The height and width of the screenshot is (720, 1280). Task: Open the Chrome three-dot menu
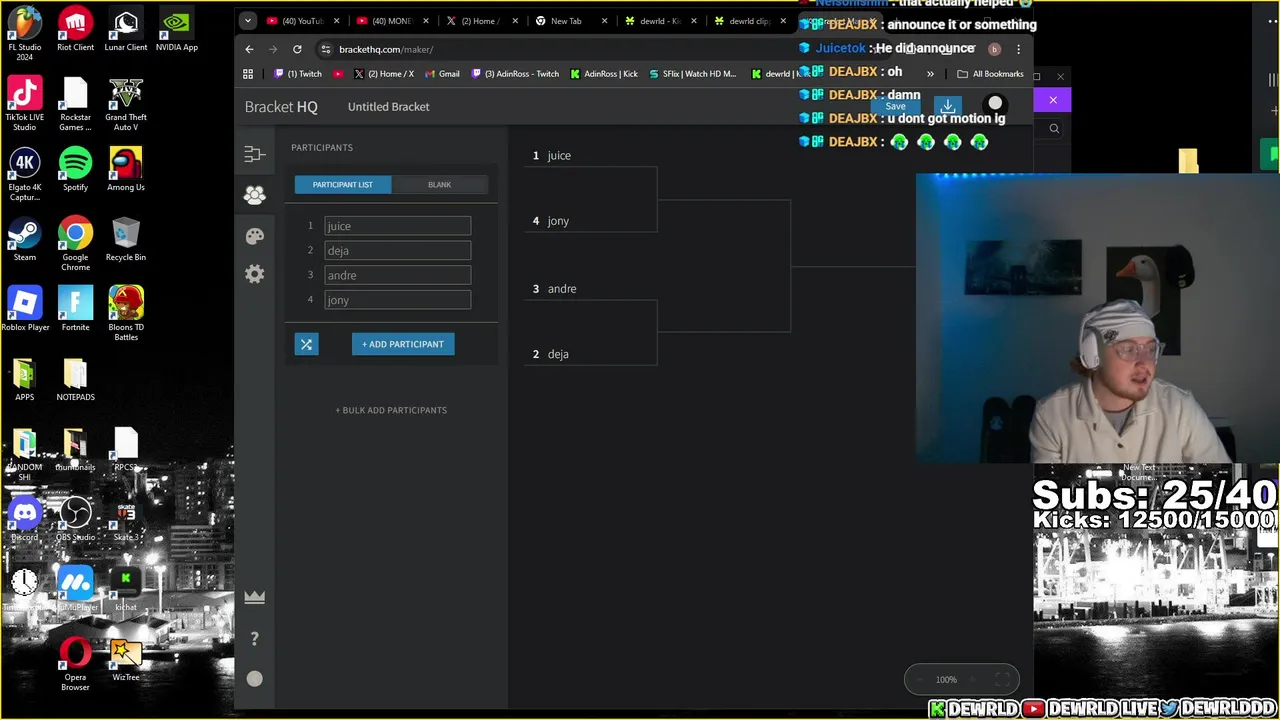tap(1018, 49)
